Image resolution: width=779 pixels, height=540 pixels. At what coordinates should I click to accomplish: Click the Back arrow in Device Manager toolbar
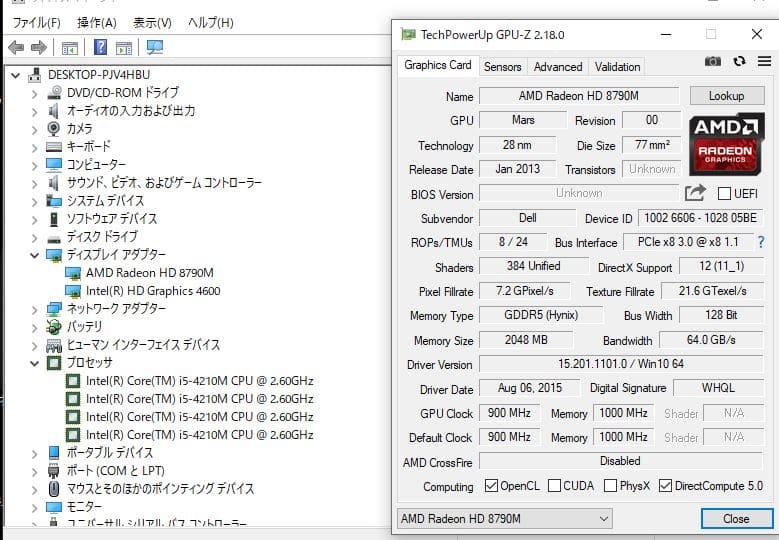(x=16, y=48)
